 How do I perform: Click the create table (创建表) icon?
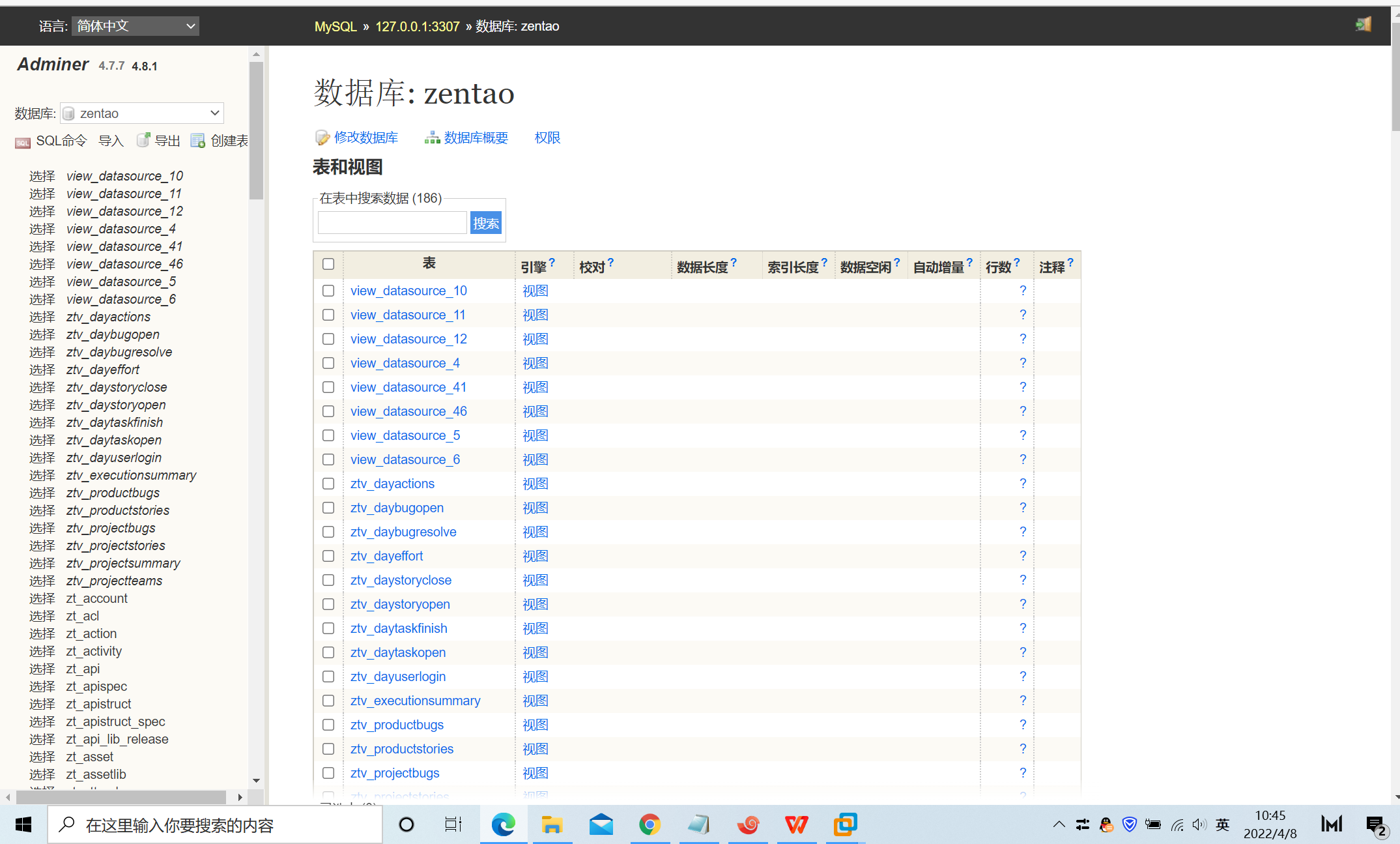[x=197, y=140]
